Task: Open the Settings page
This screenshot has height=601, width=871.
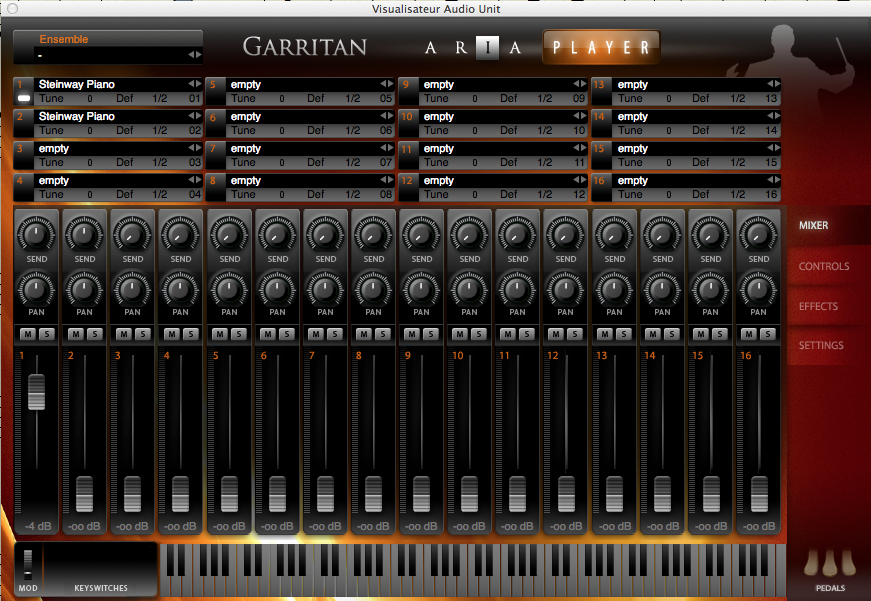Action: coord(821,346)
